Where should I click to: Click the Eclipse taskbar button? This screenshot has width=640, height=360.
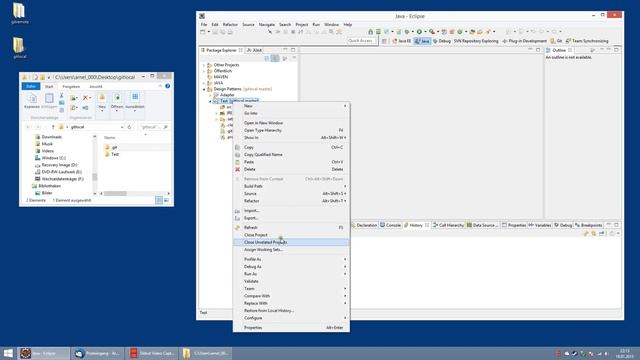pyautogui.click(x=43, y=353)
